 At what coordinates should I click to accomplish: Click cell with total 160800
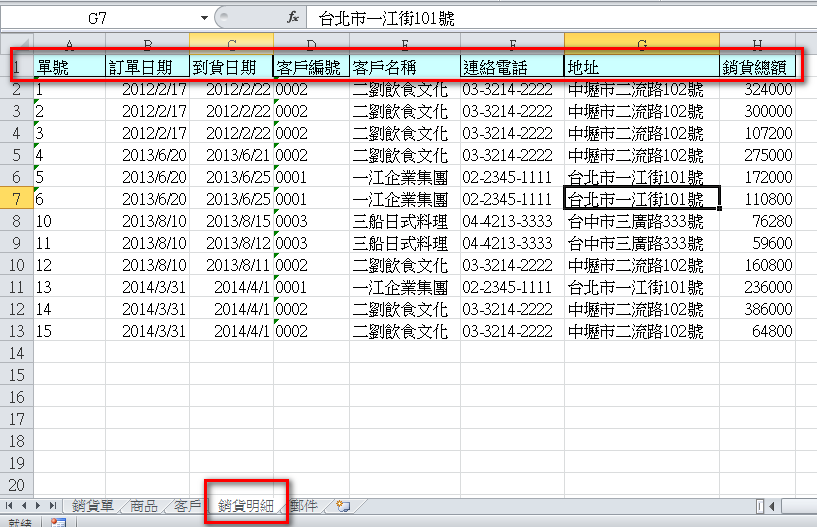pyautogui.click(x=758, y=265)
